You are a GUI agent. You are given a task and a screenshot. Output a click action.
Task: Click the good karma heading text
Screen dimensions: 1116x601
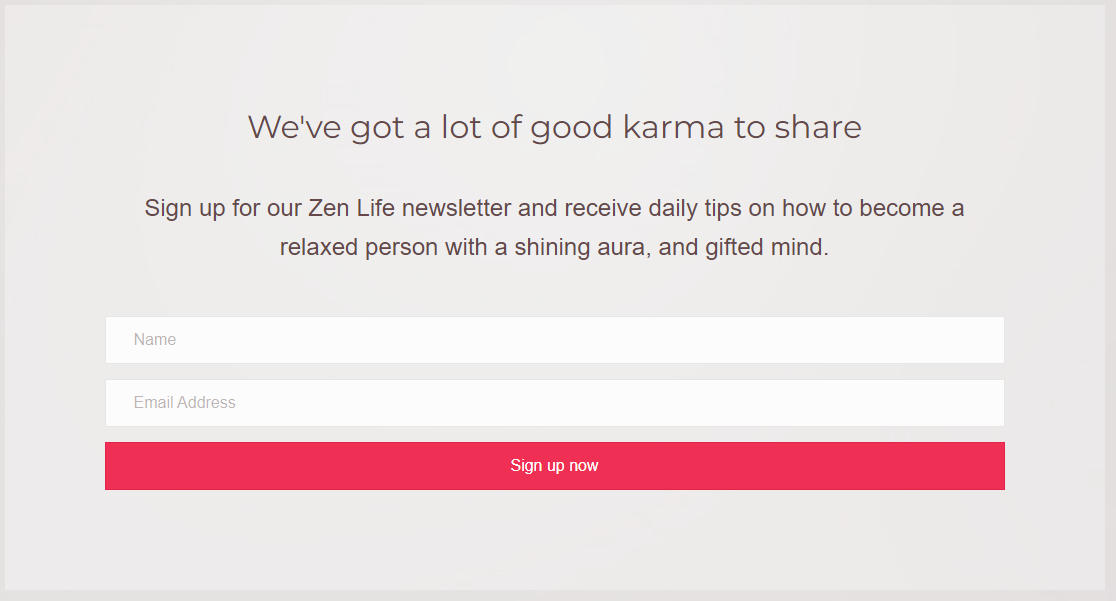pyautogui.click(x=554, y=128)
